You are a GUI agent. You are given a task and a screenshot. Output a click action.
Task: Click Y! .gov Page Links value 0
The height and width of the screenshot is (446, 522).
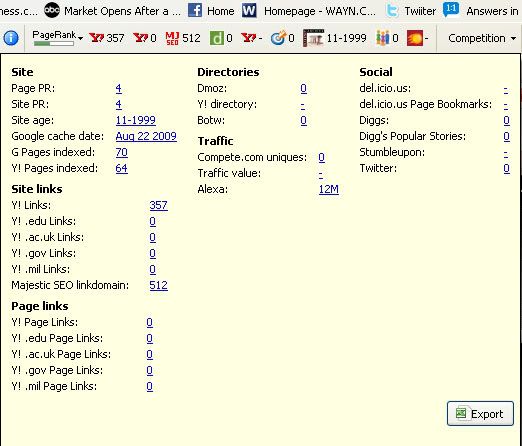[150, 370]
